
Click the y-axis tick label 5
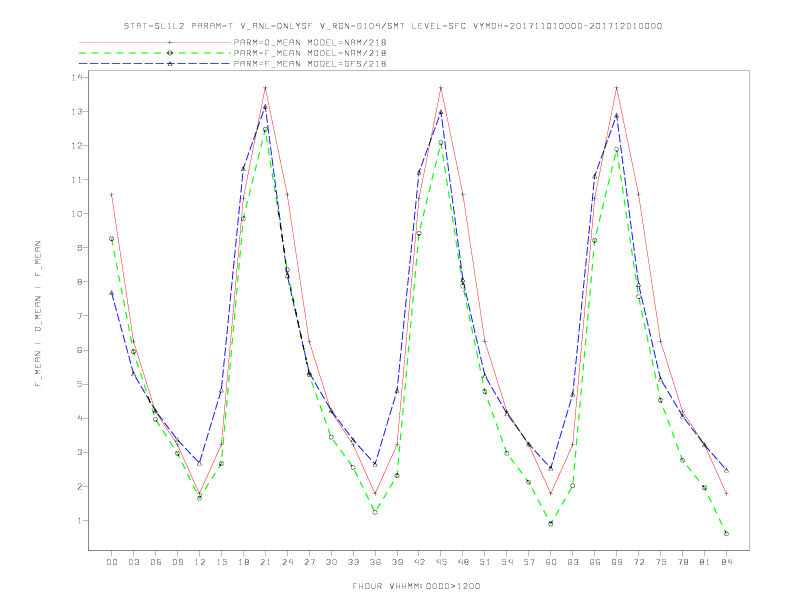(x=80, y=384)
